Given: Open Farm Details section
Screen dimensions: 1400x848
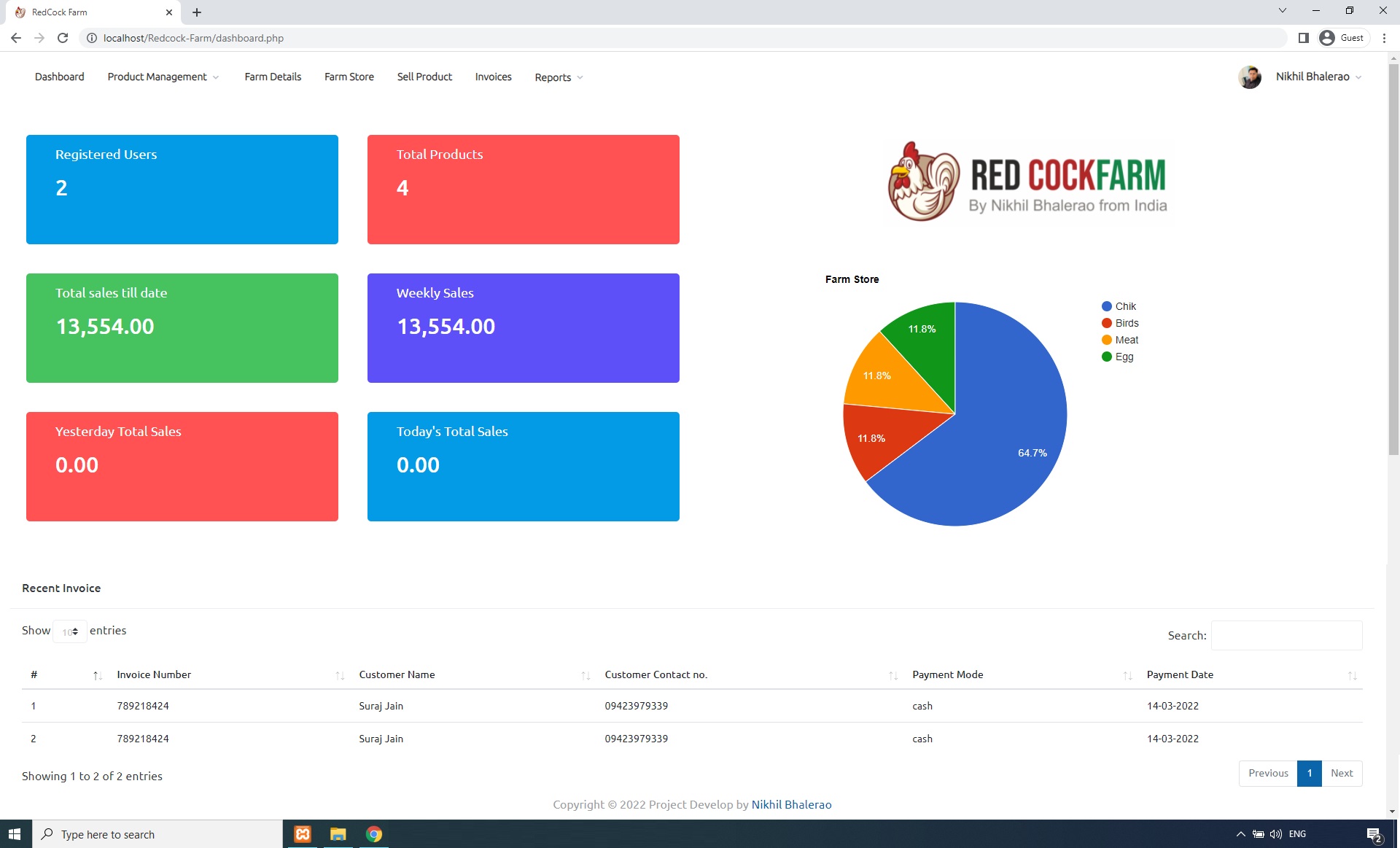Looking at the screenshot, I should pyautogui.click(x=273, y=76).
